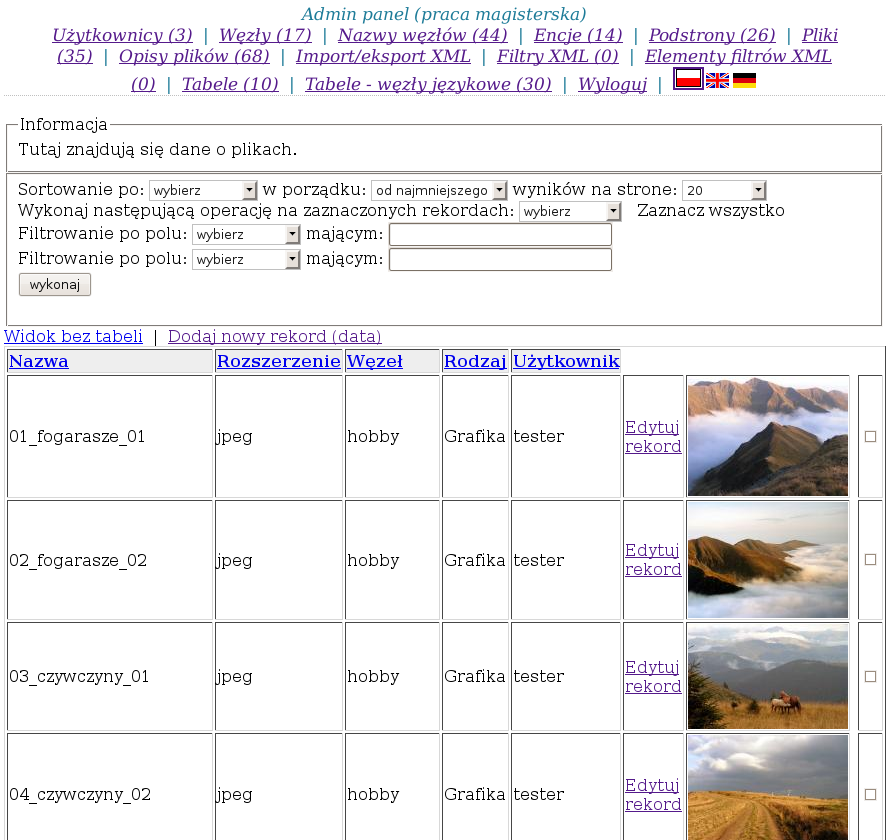
Task: Tick checkbox for 02_fogarasze_02 row
Action: pos(870,560)
